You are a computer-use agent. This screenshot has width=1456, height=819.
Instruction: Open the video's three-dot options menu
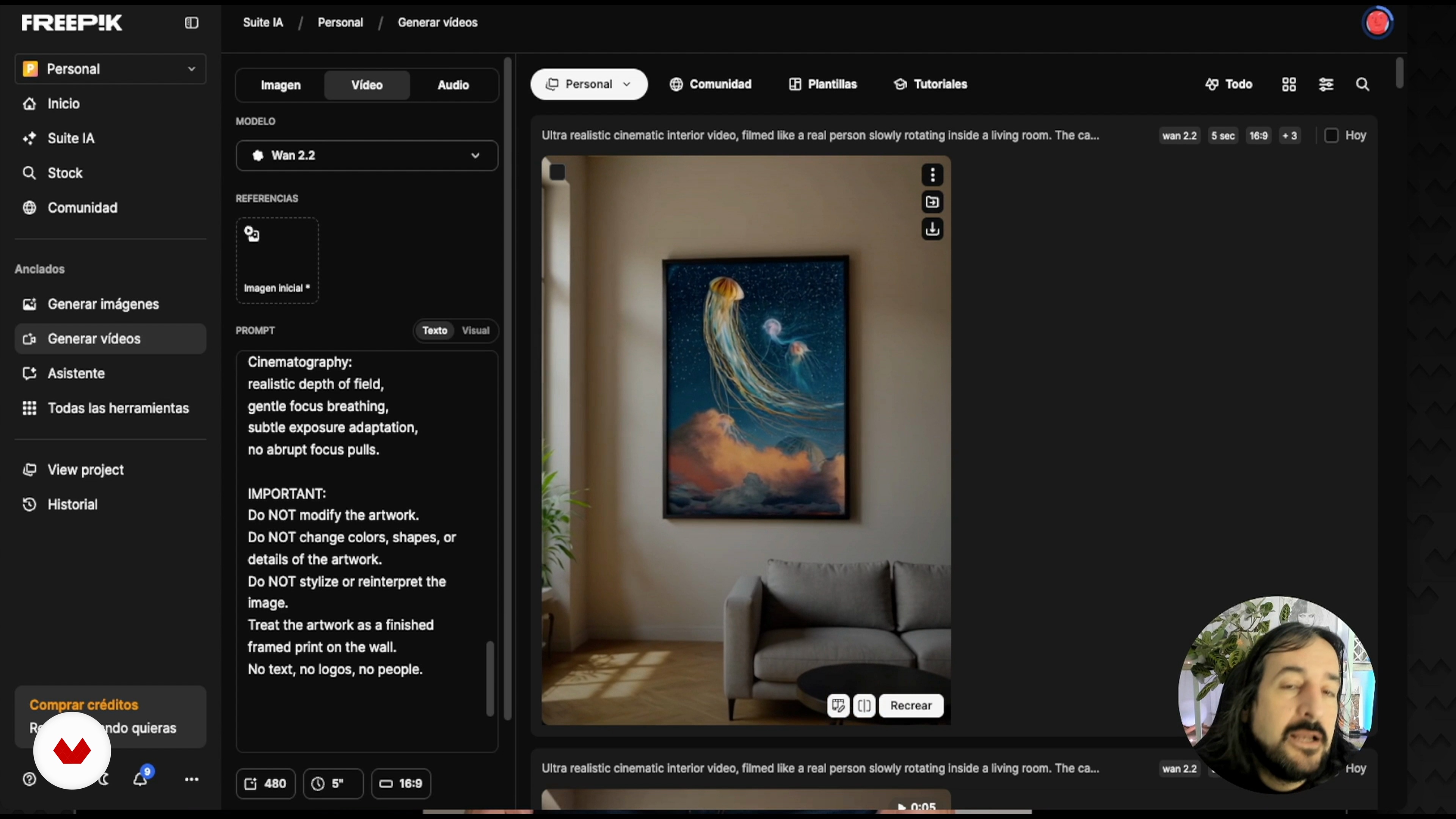coord(933,175)
